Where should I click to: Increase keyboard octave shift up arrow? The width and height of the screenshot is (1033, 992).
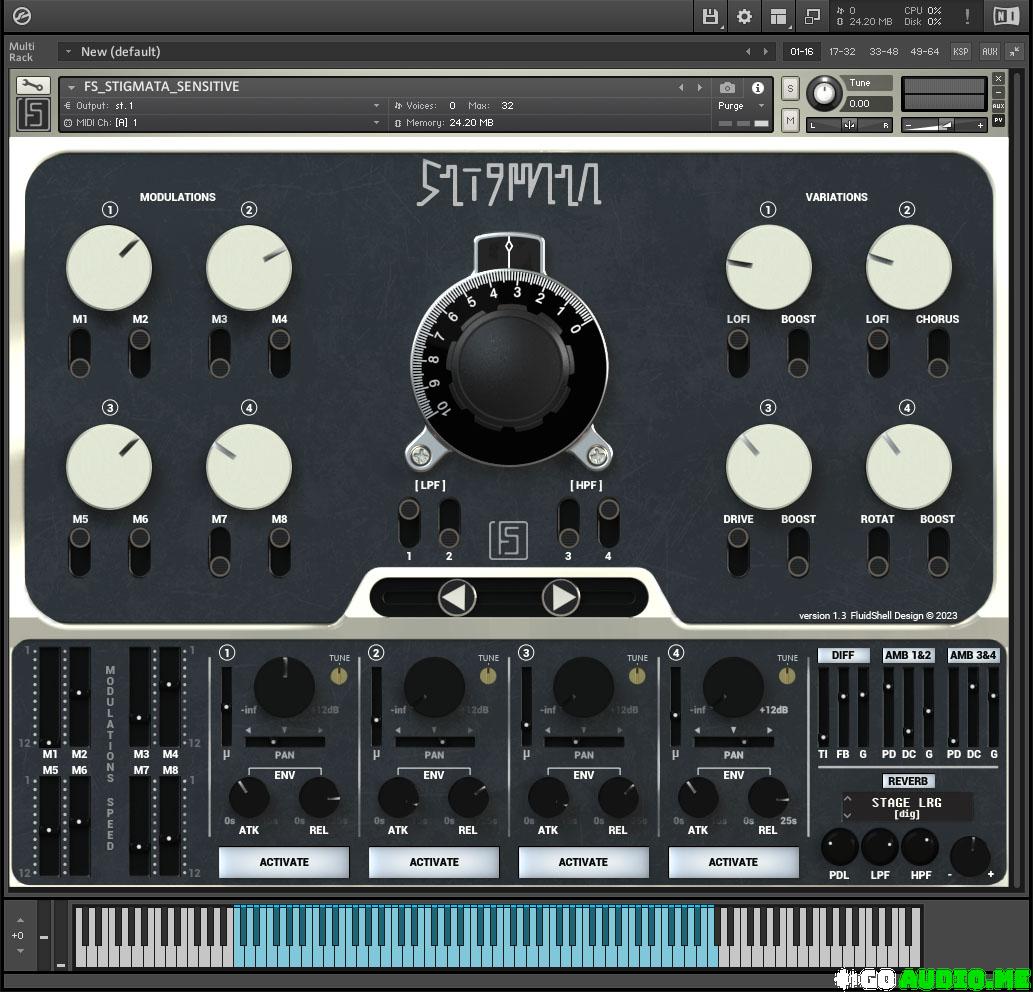pos(20,920)
